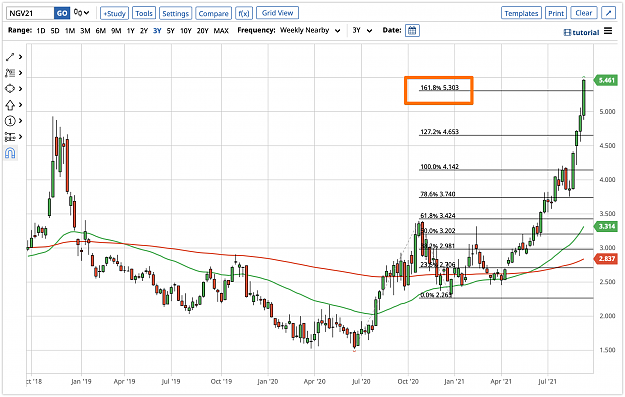This screenshot has width=625, height=397.
Task: Open the calendar date picker
Action: [412, 31]
